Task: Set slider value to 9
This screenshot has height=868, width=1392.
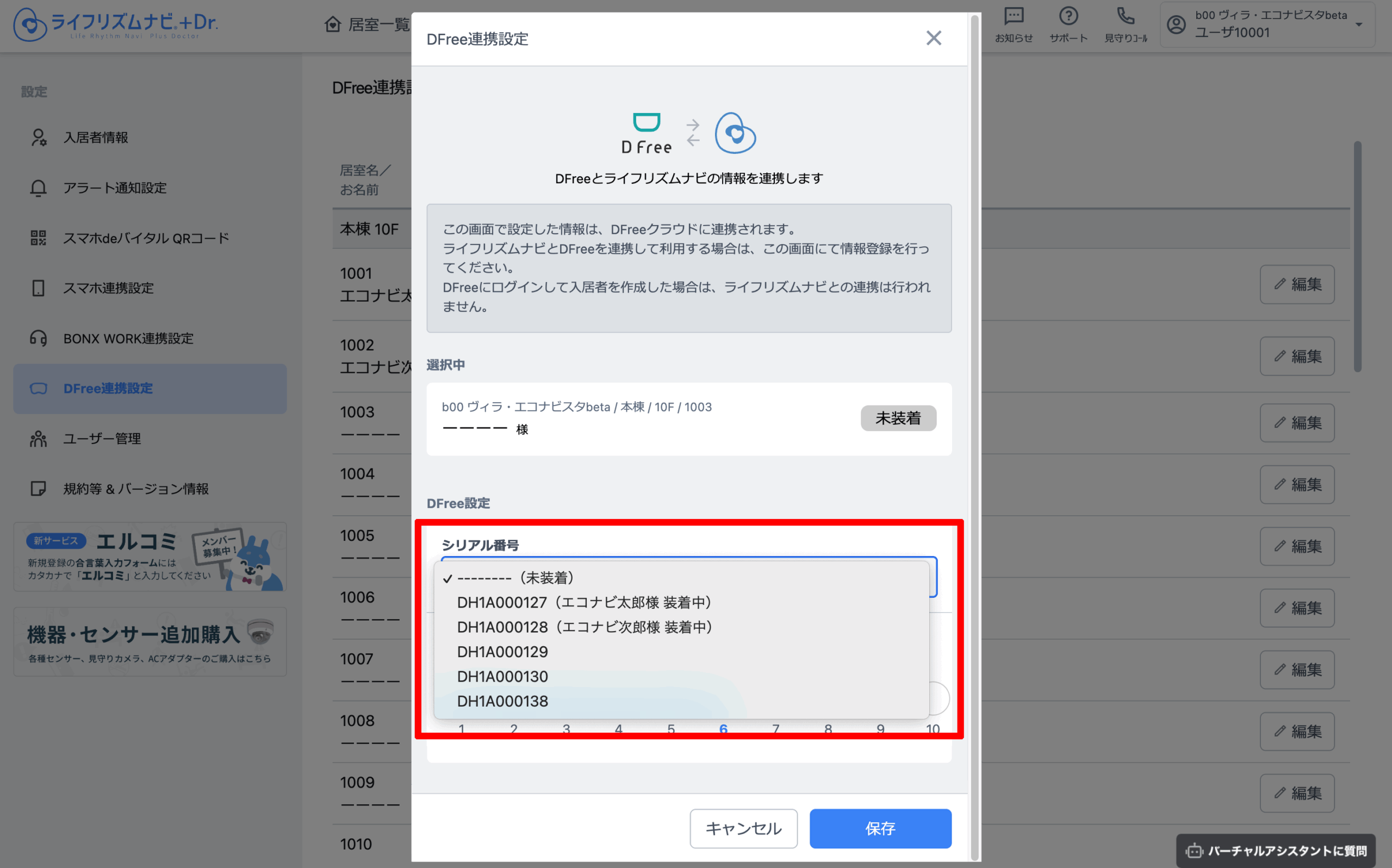Action: tap(880, 728)
